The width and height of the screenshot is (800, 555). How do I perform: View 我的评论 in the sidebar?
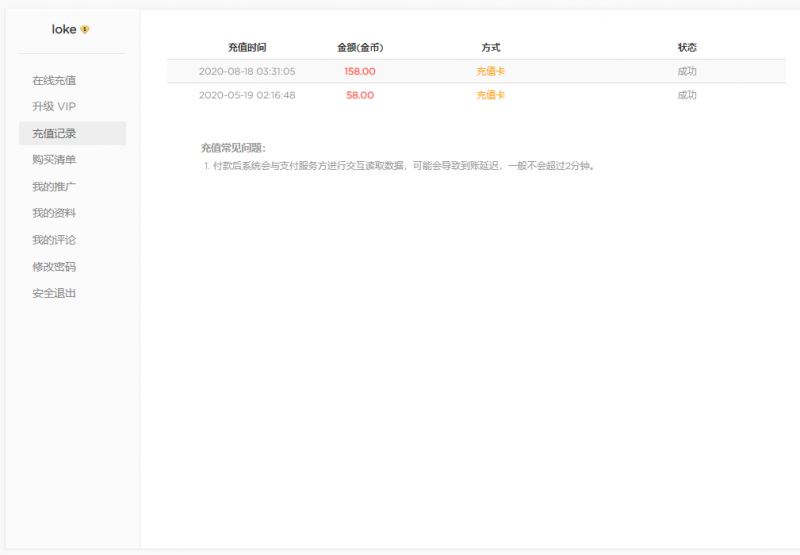(54, 240)
